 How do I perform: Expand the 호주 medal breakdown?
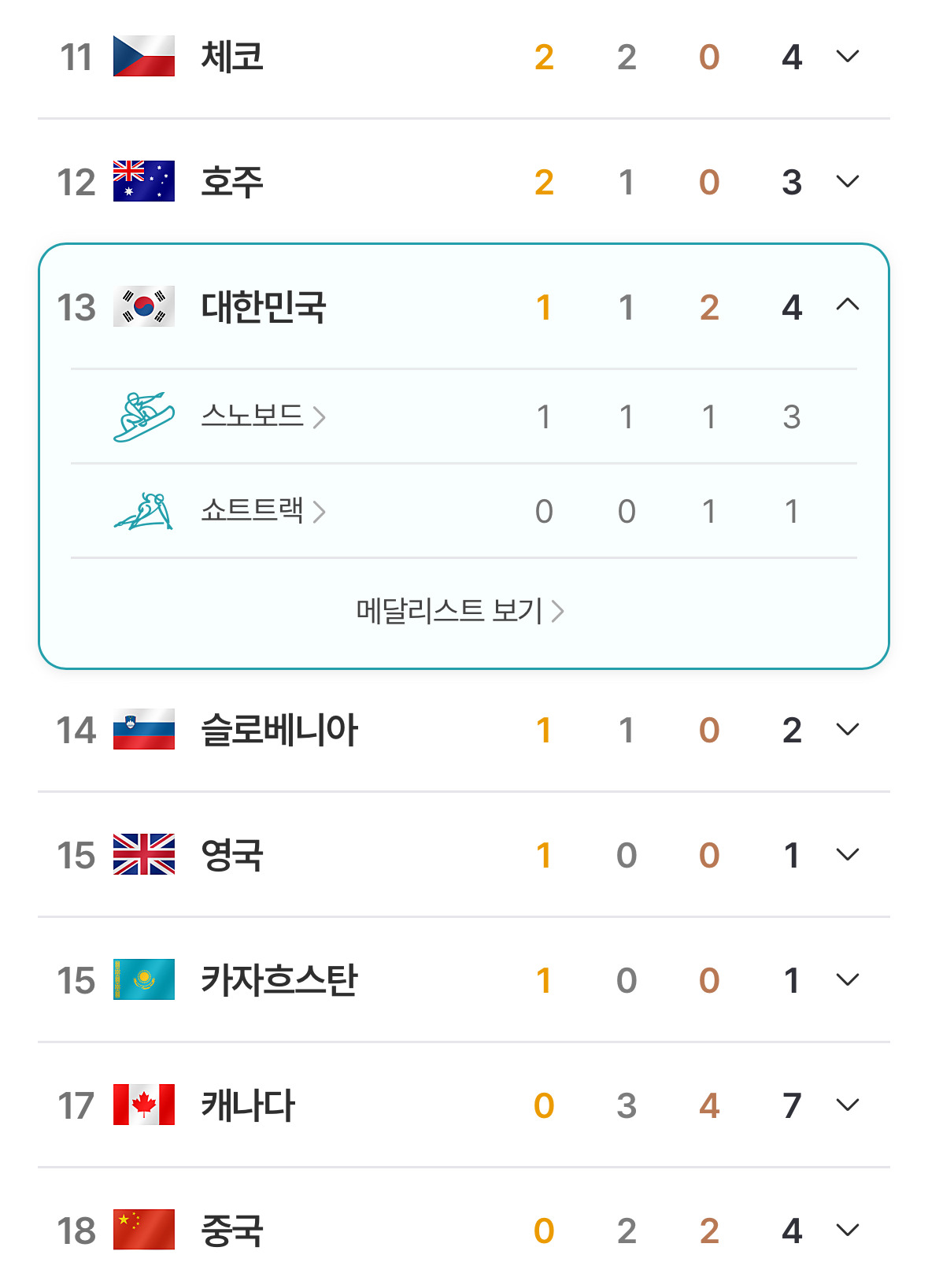(x=847, y=182)
